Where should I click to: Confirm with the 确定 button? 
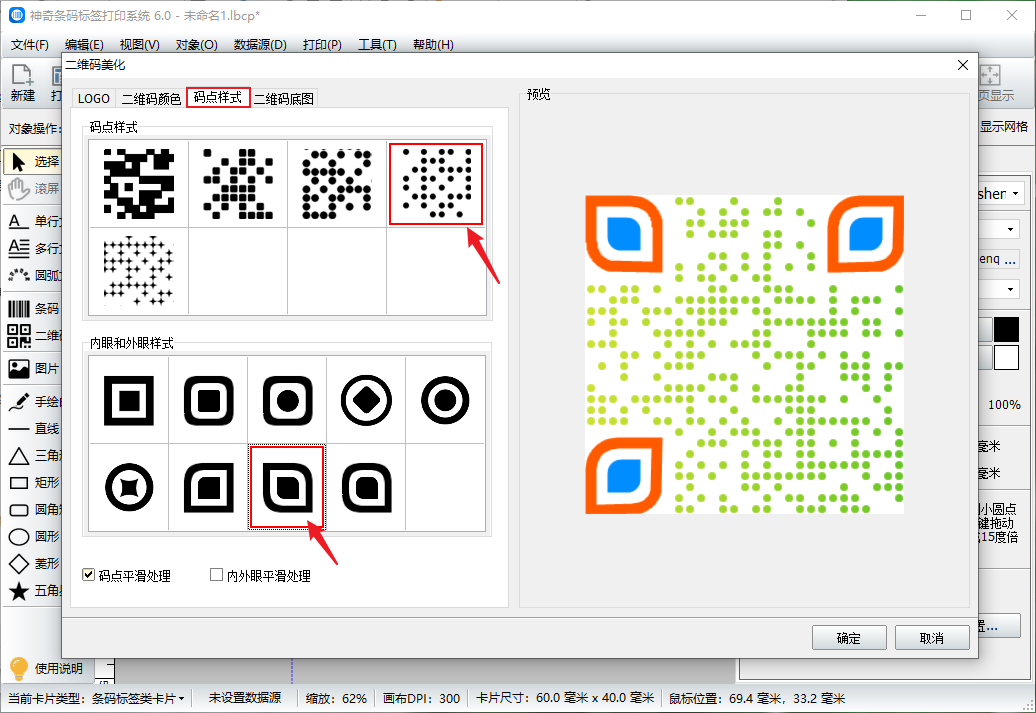coord(849,638)
